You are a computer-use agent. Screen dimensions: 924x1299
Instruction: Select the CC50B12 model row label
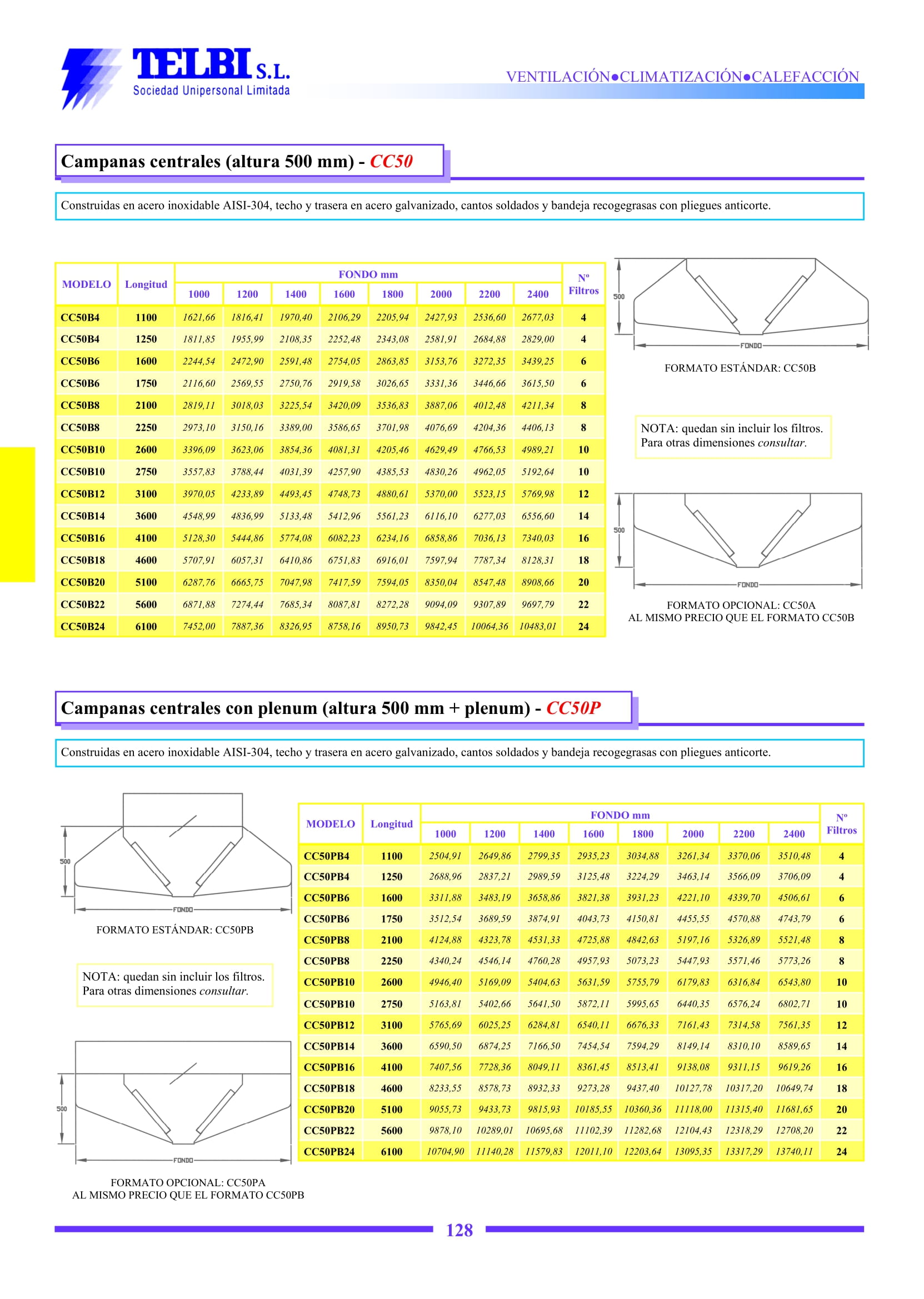coord(82,494)
